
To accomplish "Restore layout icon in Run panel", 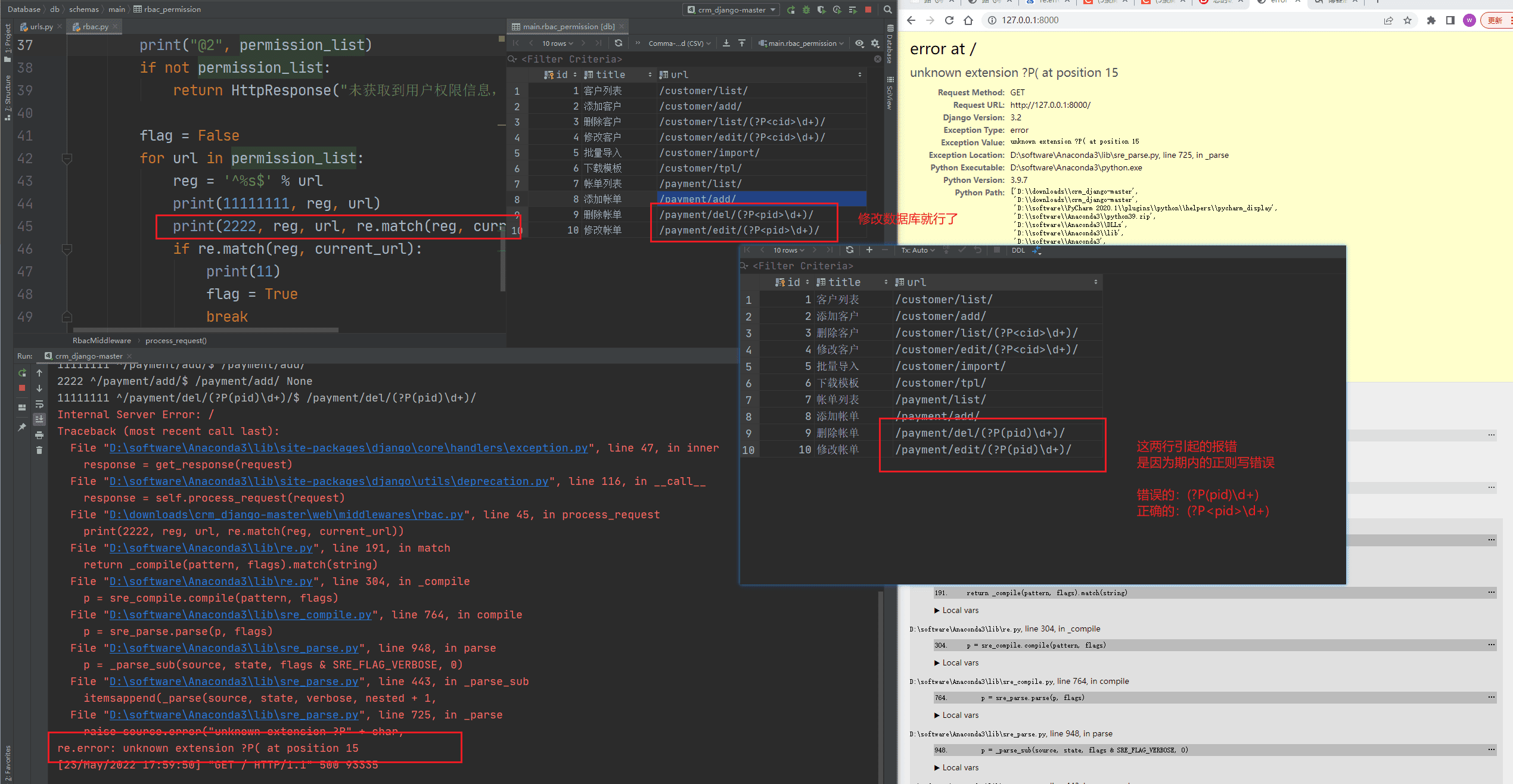I will coord(22,407).
